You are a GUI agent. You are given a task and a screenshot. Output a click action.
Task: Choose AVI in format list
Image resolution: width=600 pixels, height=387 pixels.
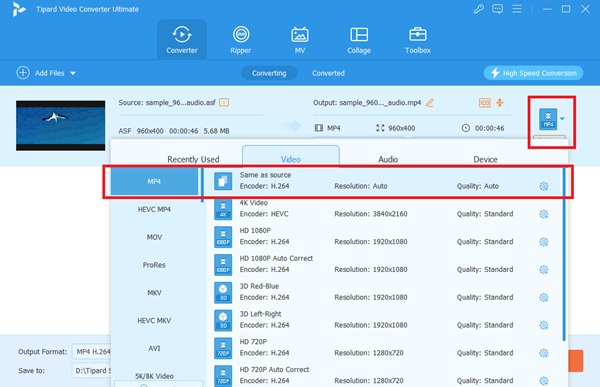tap(154, 348)
